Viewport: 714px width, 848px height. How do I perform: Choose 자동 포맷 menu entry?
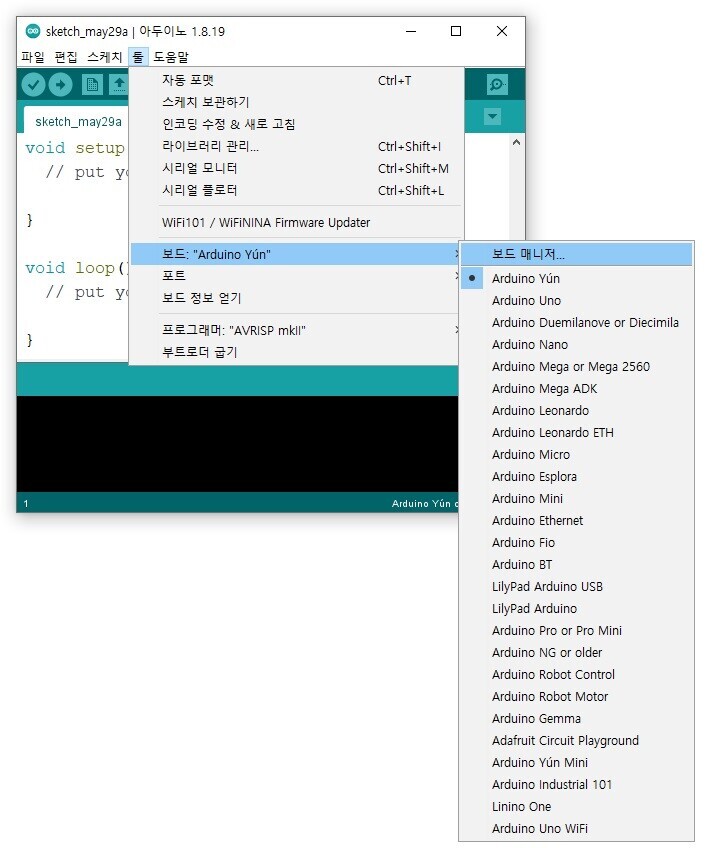[x=295, y=81]
